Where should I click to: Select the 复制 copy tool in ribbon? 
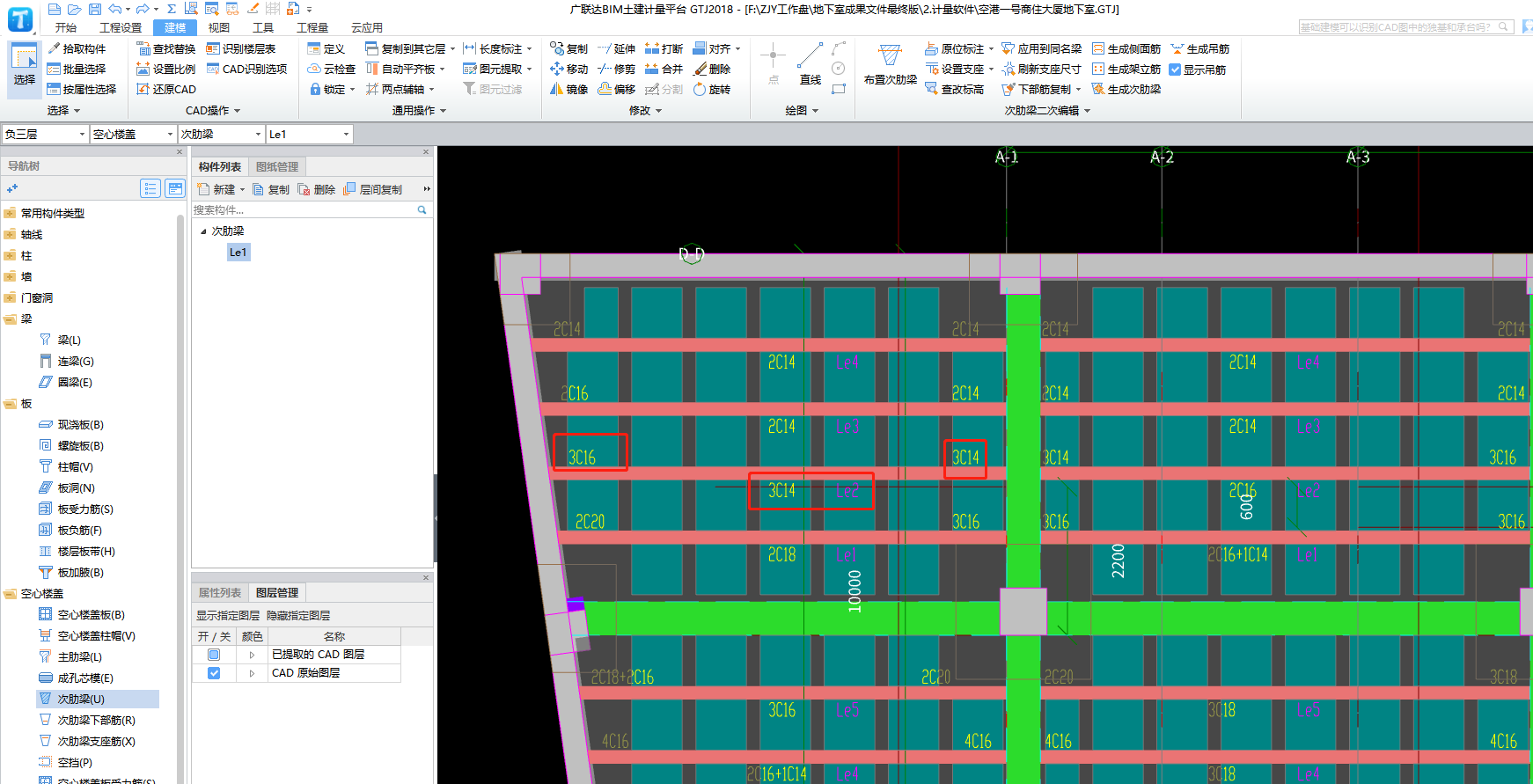pyautogui.click(x=568, y=48)
